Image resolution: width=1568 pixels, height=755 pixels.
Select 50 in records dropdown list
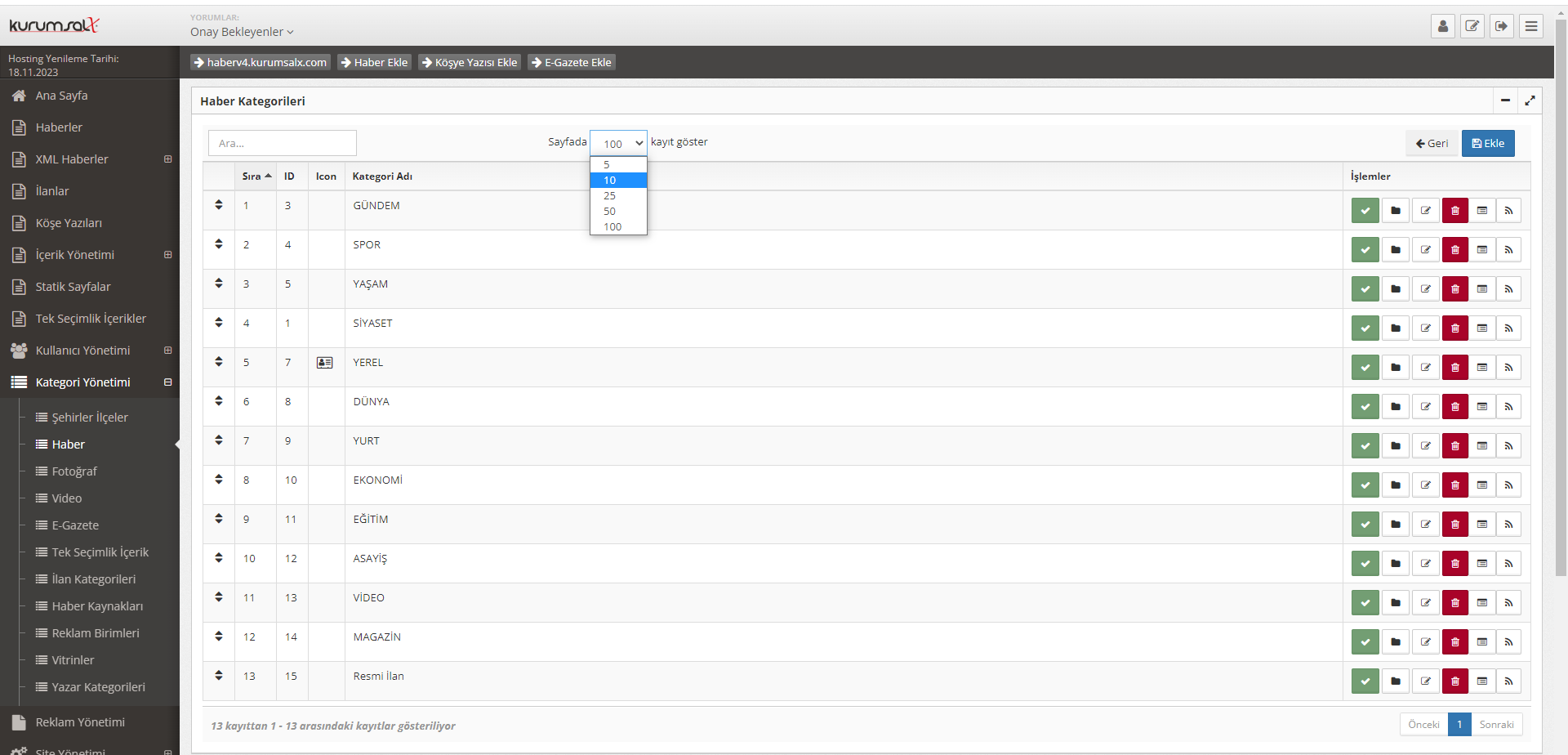click(618, 212)
